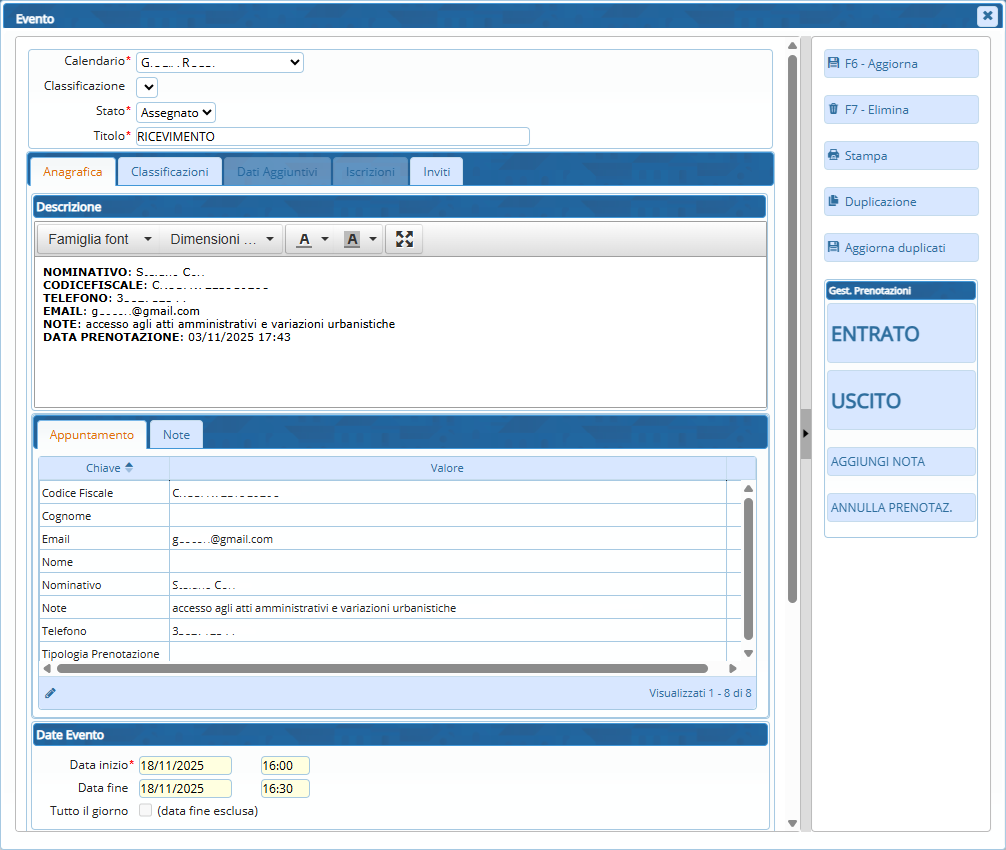
Task: Click the Duplicazione copy button
Action: [901, 202]
